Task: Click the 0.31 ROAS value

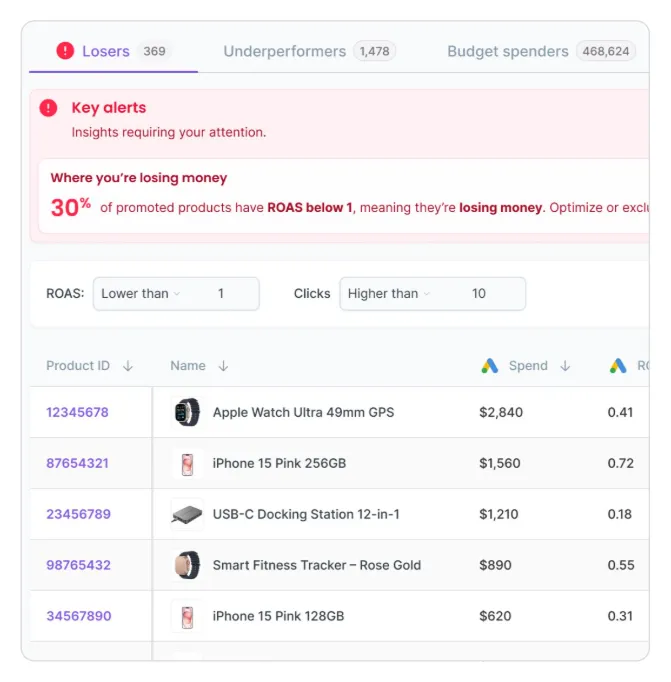Action: pos(620,616)
